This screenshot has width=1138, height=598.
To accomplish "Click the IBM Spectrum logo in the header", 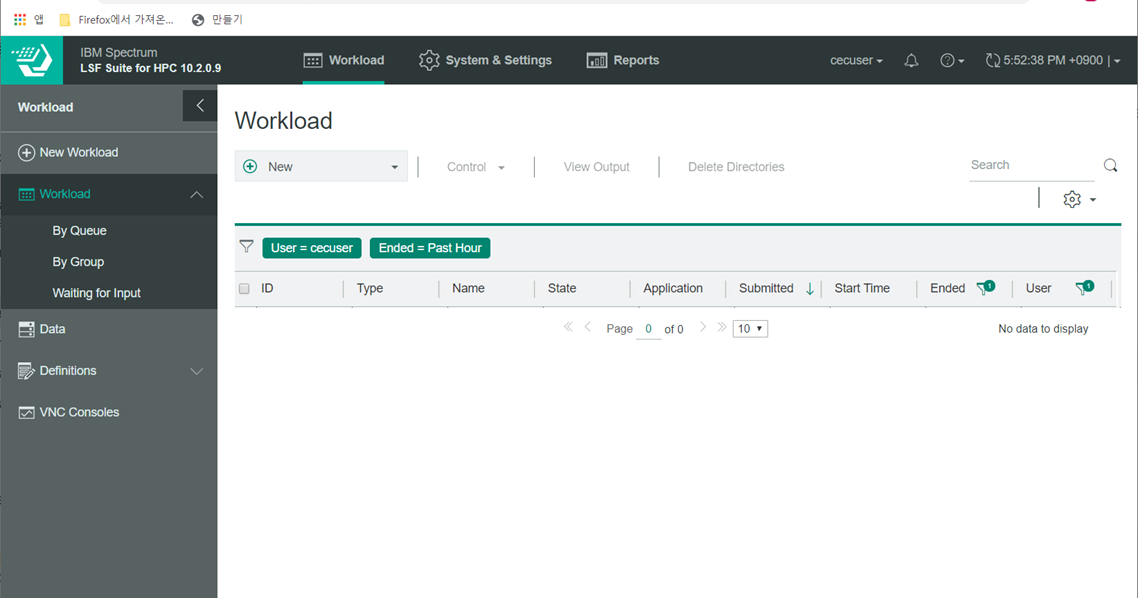I will pyautogui.click(x=31, y=60).
